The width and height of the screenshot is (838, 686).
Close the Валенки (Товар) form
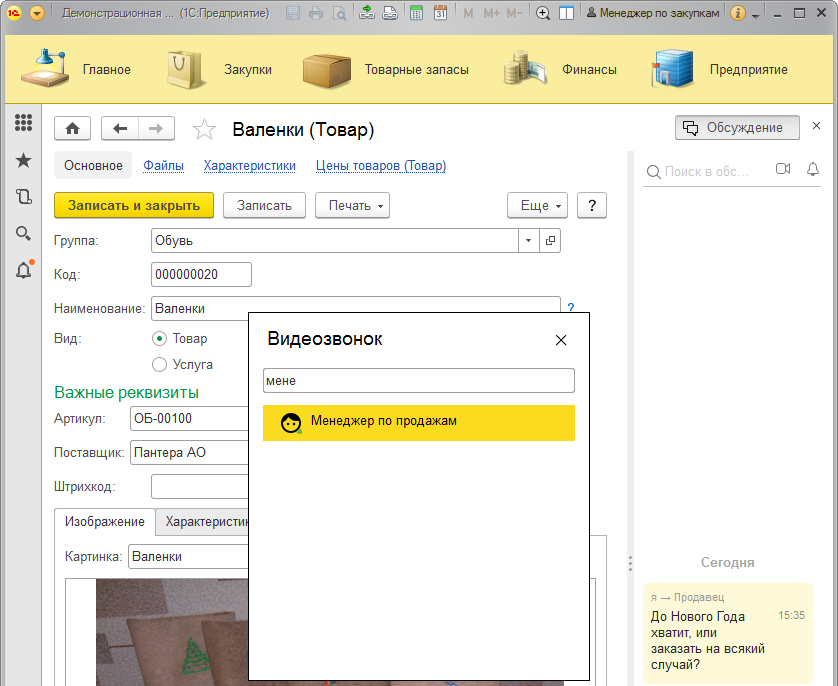(816, 126)
